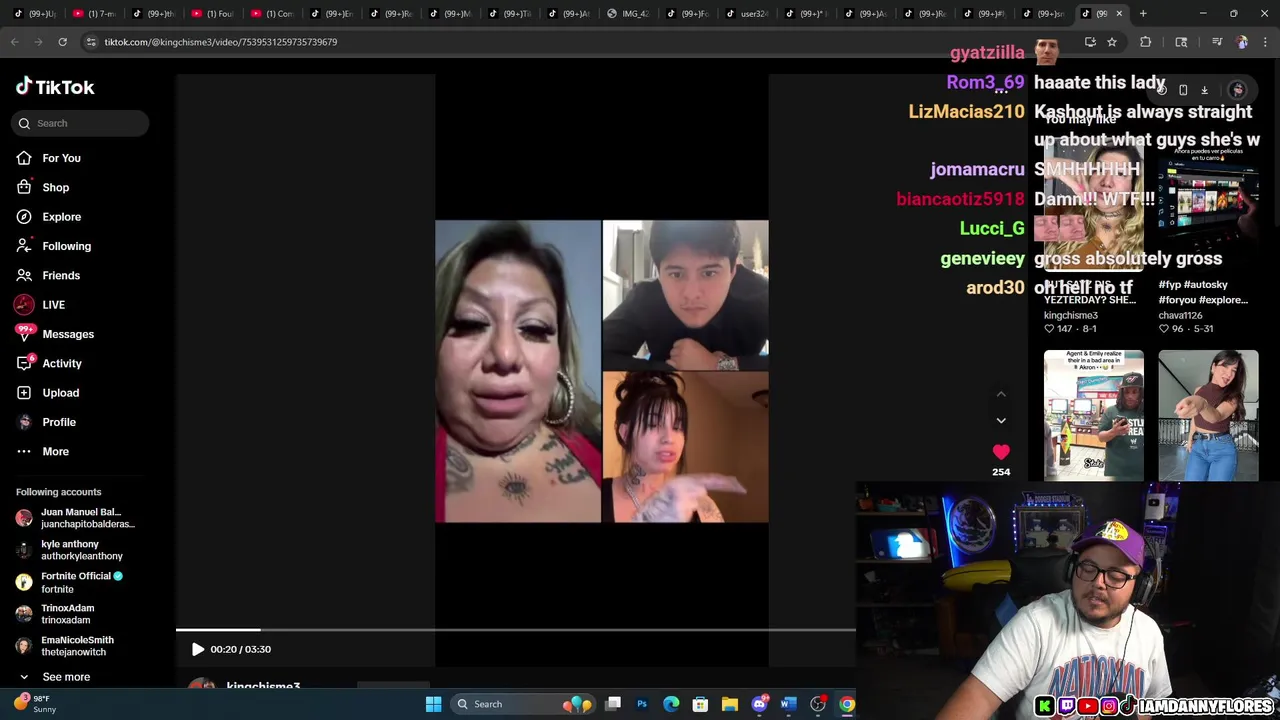Open the Discord icon on taskbar
The height and width of the screenshot is (720, 1280).
click(759, 704)
